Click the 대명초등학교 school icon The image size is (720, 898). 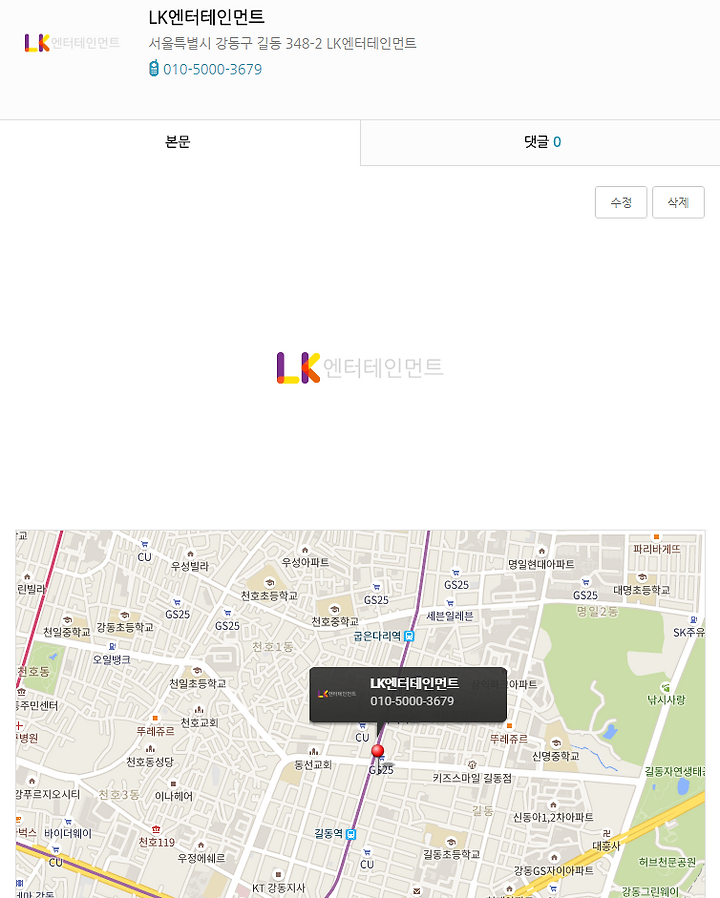click(642, 577)
